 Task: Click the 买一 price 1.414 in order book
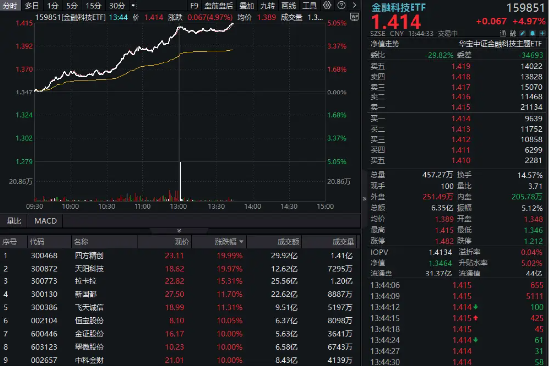coord(461,119)
